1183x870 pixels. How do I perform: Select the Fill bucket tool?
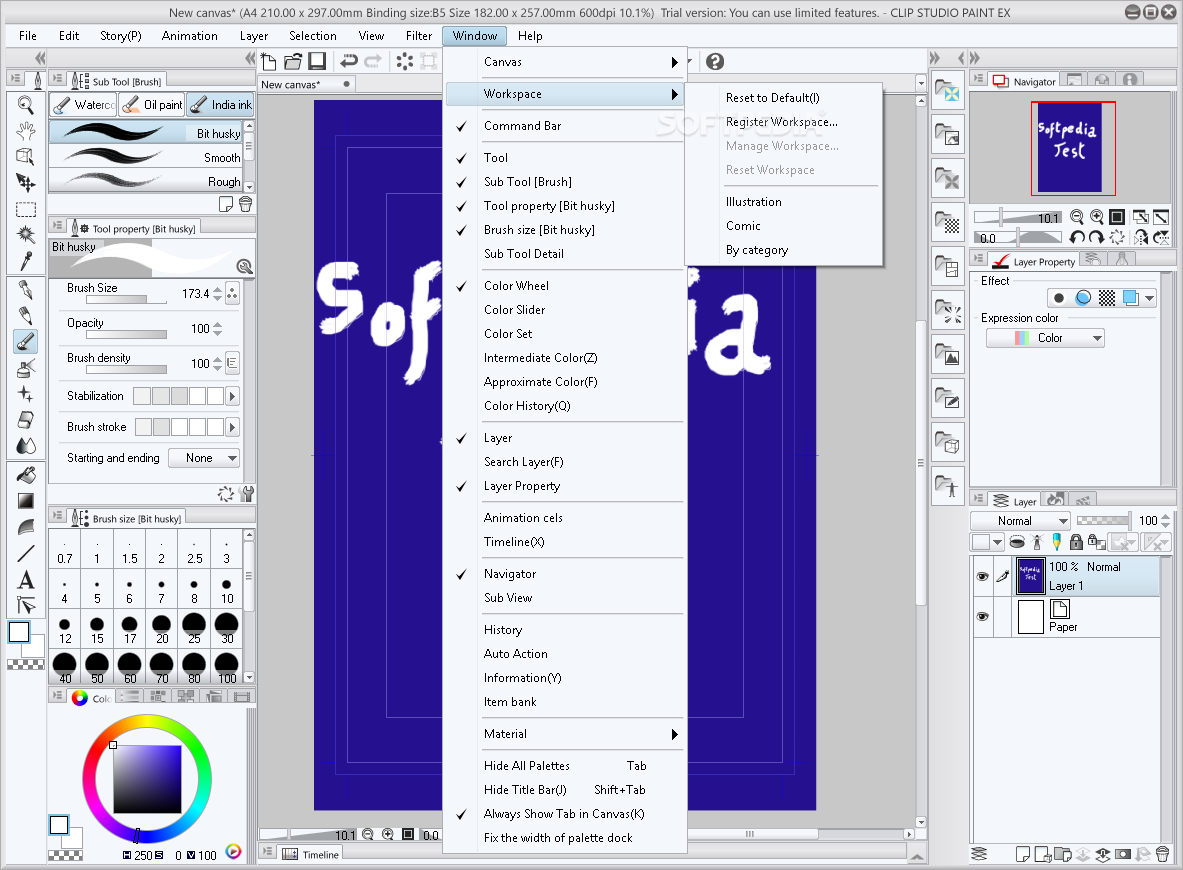[x=26, y=475]
